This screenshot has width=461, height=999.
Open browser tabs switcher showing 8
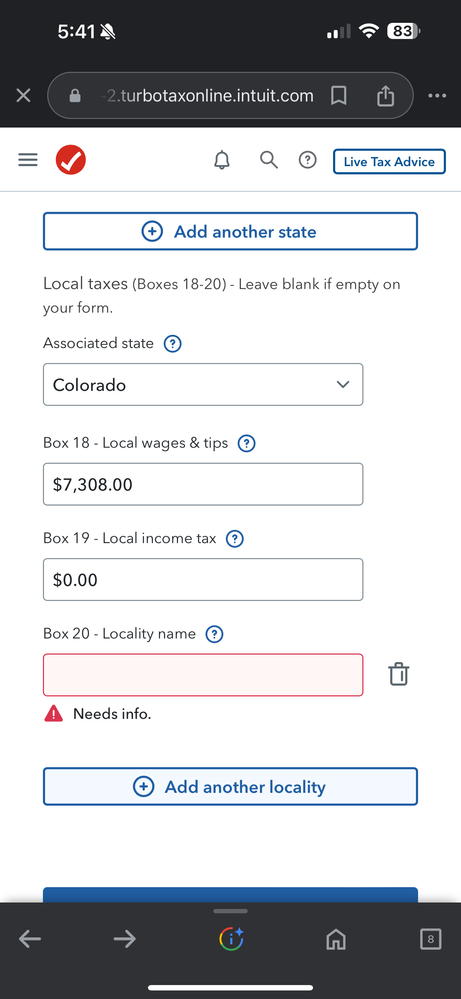tap(431, 938)
